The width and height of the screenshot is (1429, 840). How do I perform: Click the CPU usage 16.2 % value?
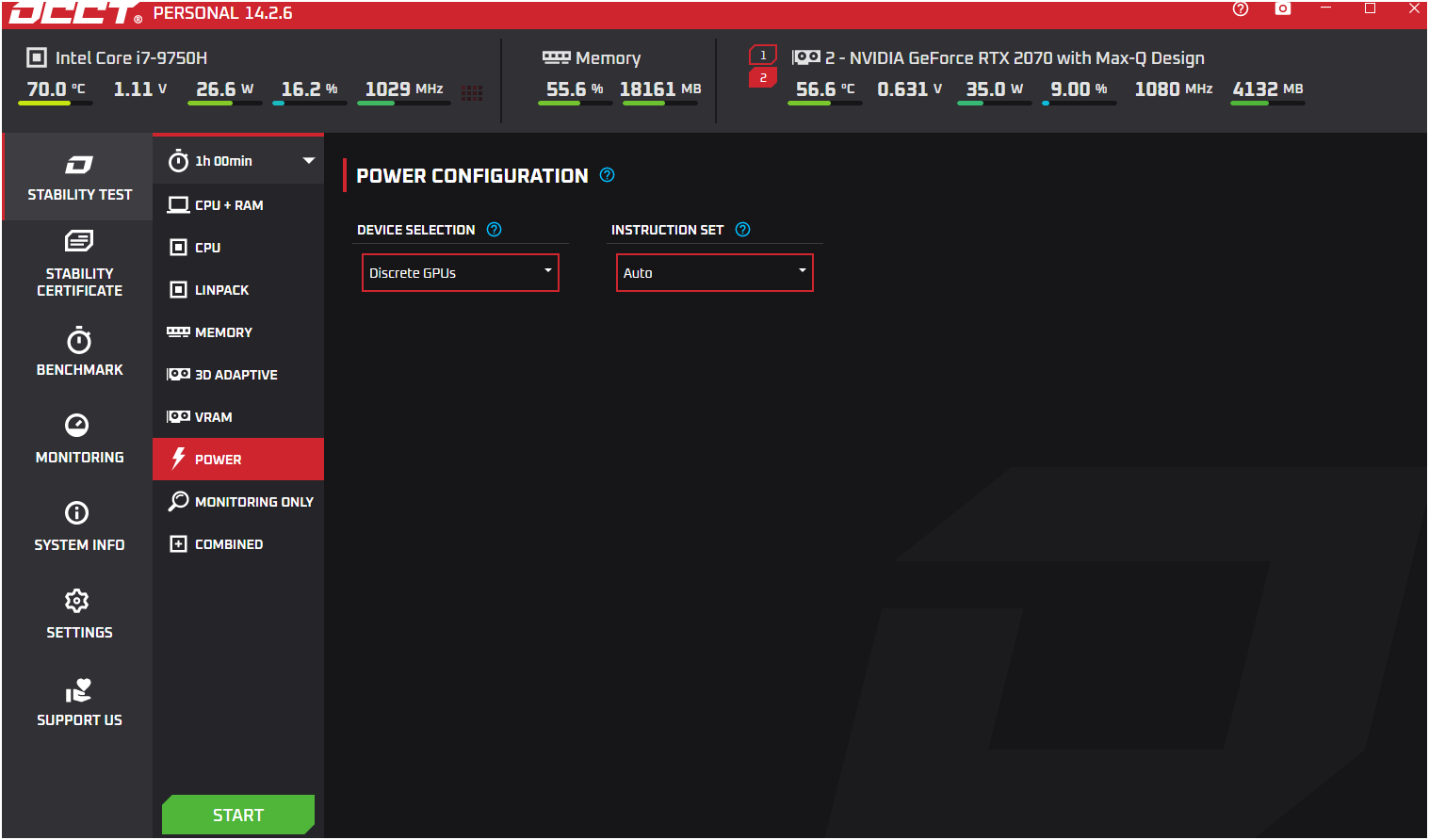click(x=309, y=89)
